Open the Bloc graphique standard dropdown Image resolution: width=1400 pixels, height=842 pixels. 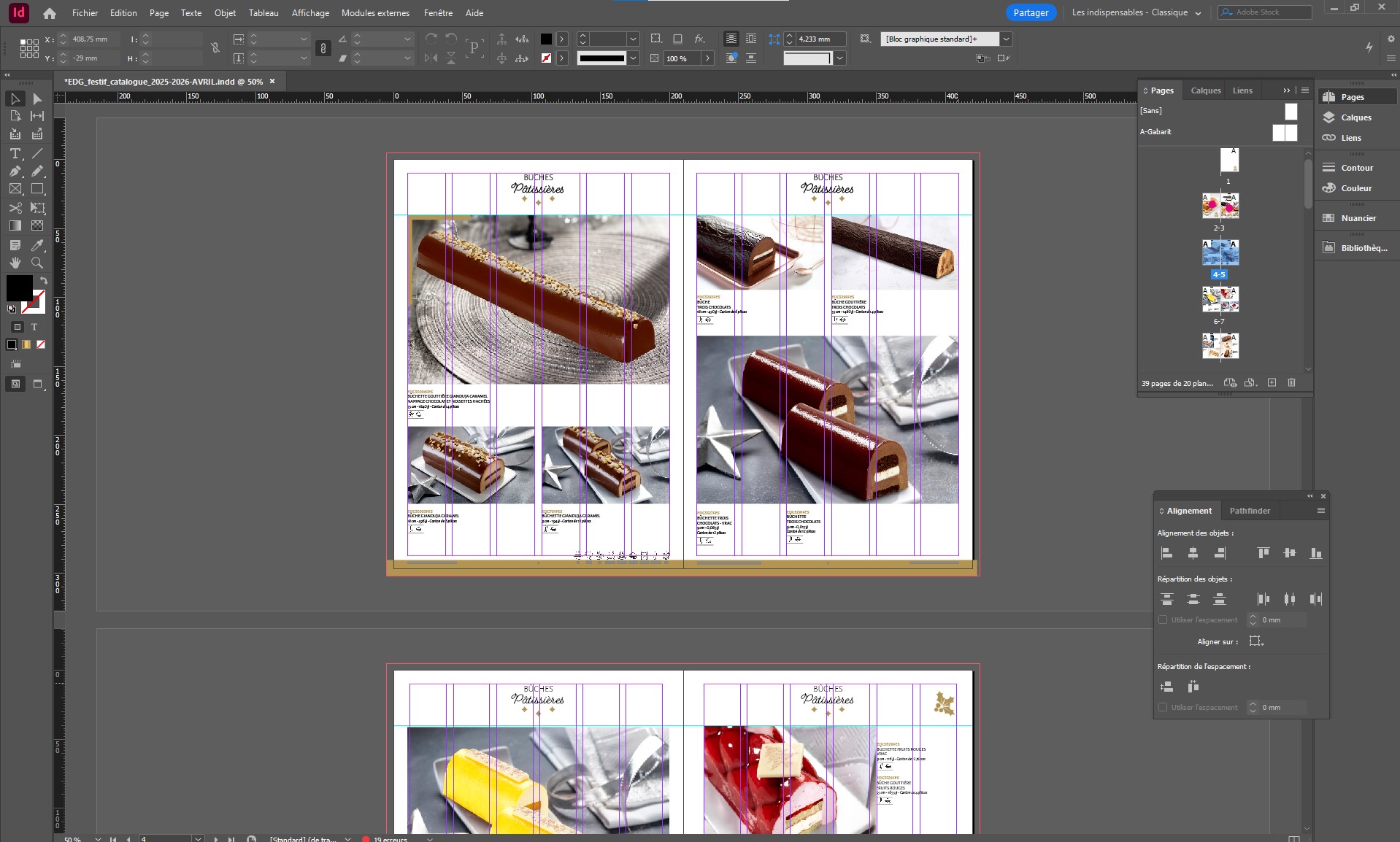(x=1006, y=39)
